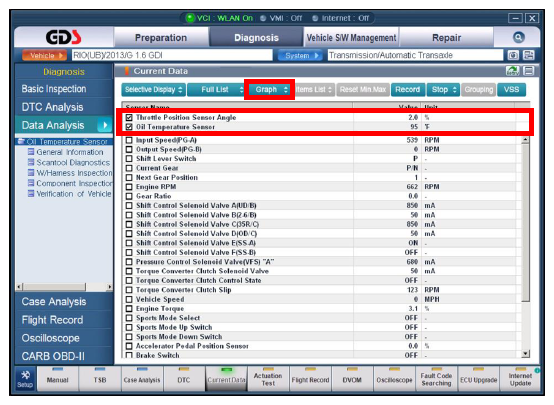Open the General Information document icon
The height and width of the screenshot is (405, 554).
(x=31, y=152)
